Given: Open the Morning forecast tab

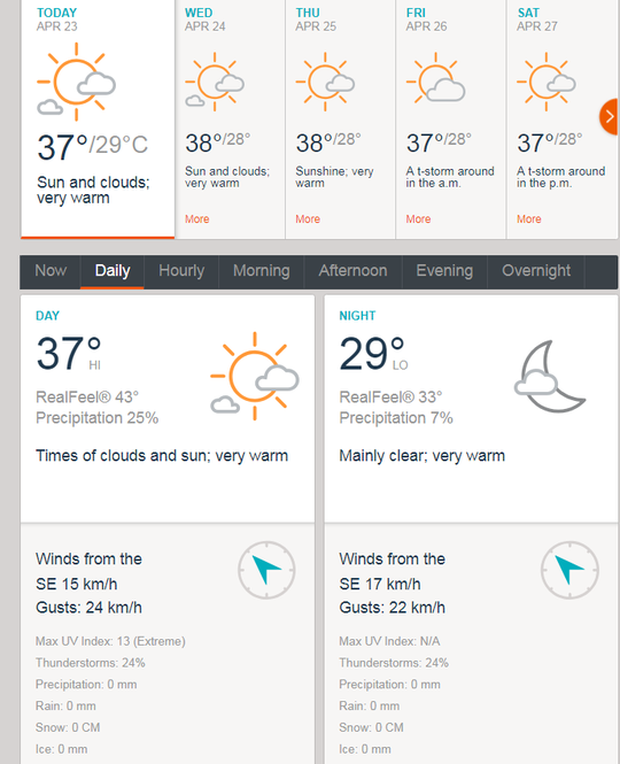Looking at the screenshot, I should click(261, 271).
